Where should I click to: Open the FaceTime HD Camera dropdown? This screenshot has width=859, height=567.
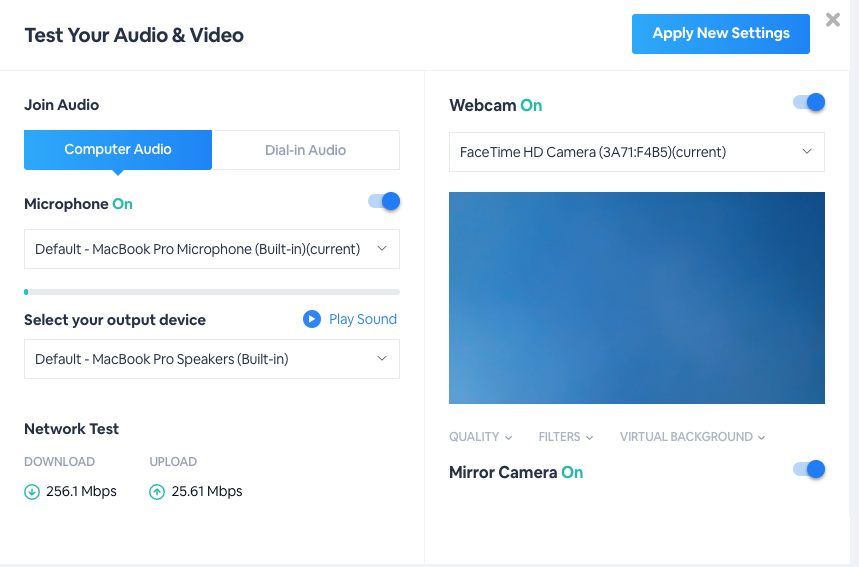pos(637,152)
